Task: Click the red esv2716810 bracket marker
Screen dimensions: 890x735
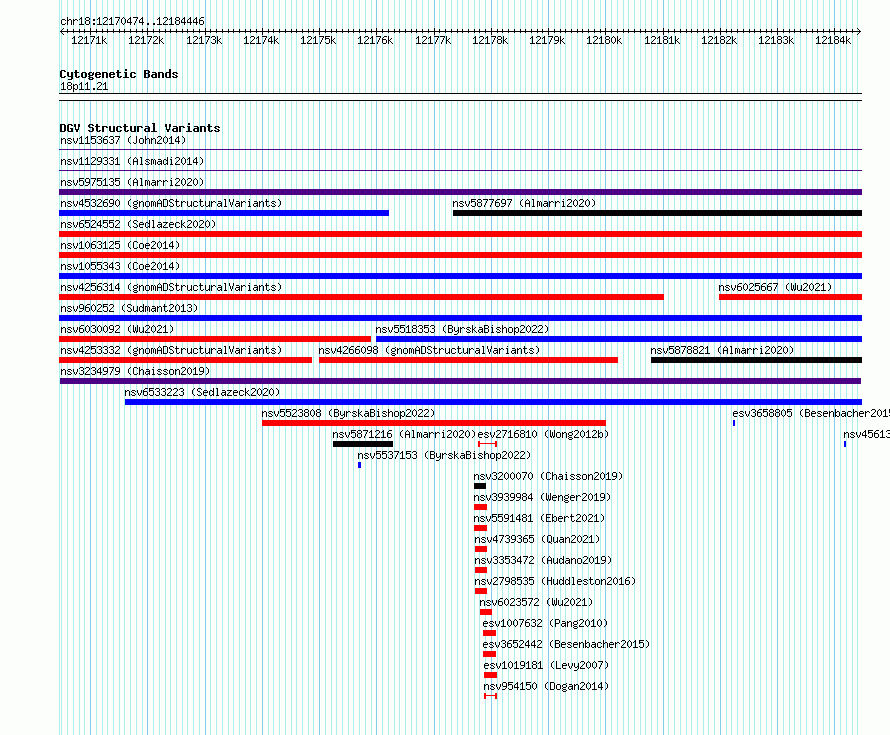Action: click(x=488, y=444)
